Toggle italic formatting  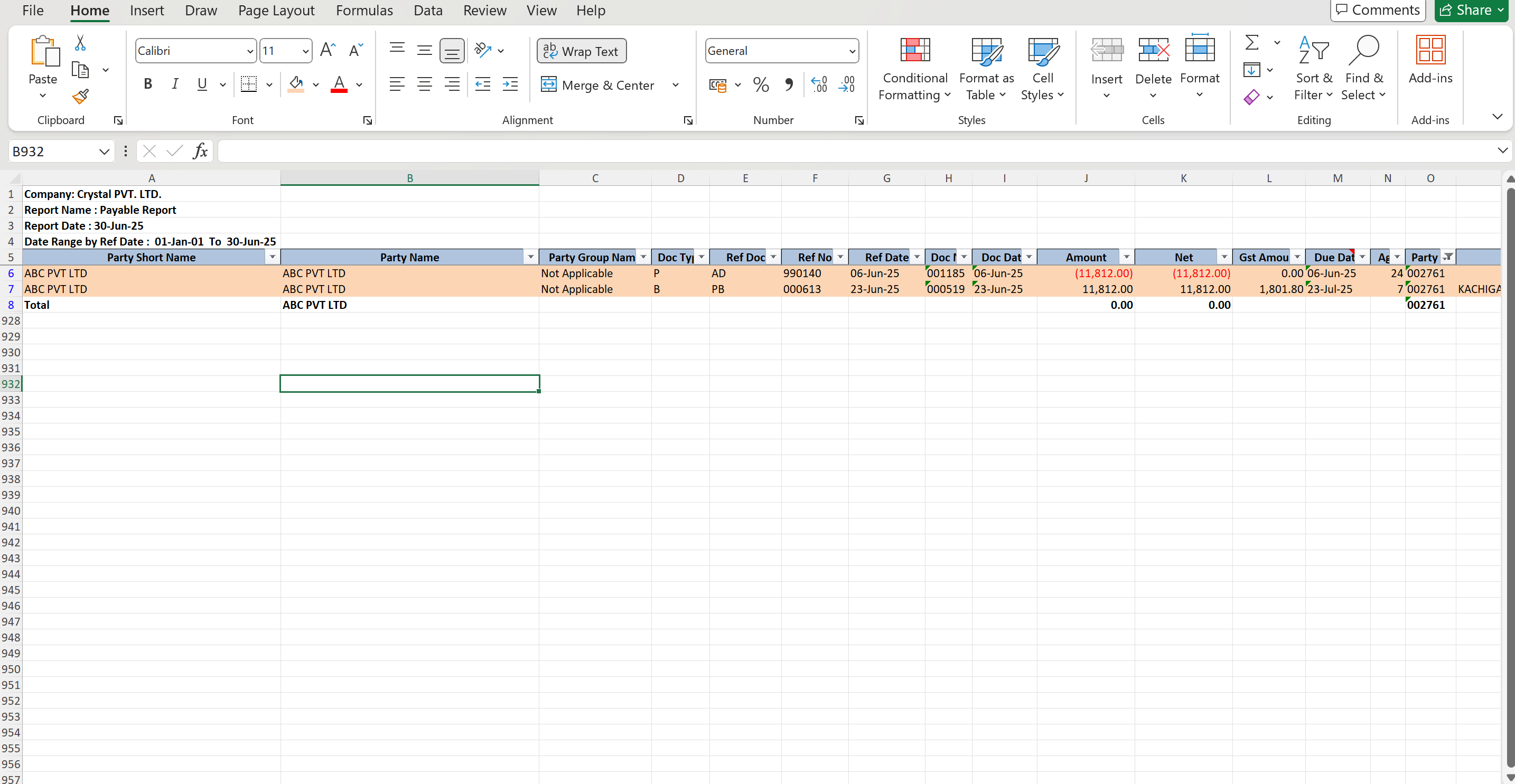coord(175,83)
